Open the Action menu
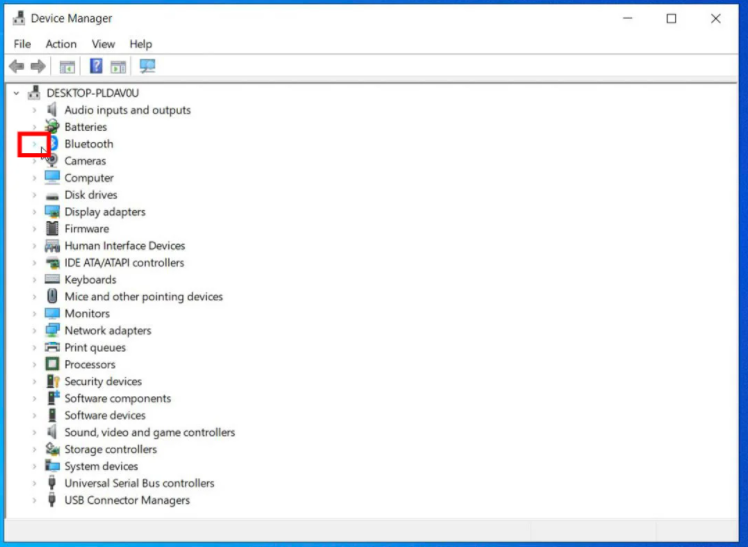This screenshot has height=547, width=748. 61,44
